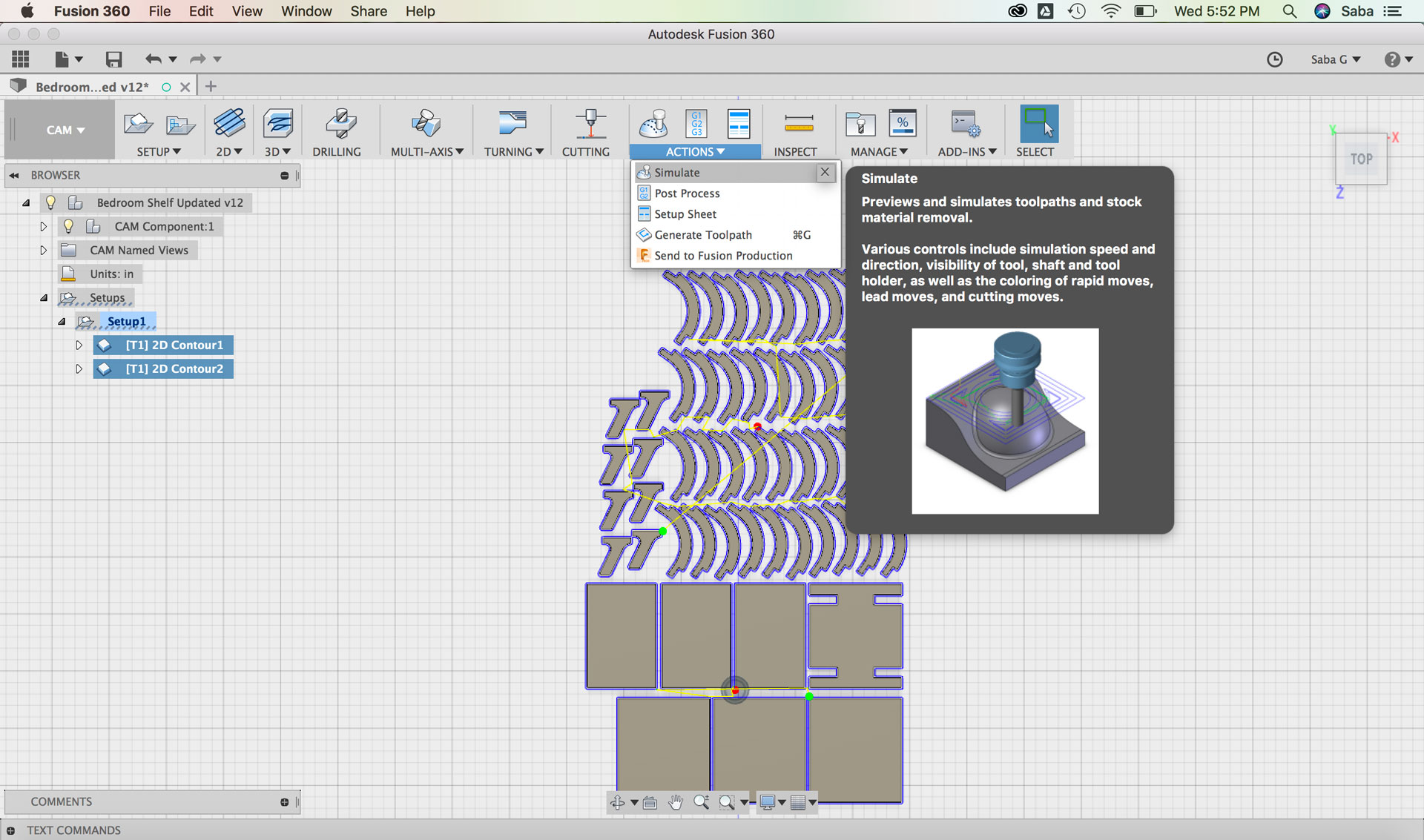Choose Post Process from Actions menu
This screenshot has height=840, width=1424.
[687, 194]
